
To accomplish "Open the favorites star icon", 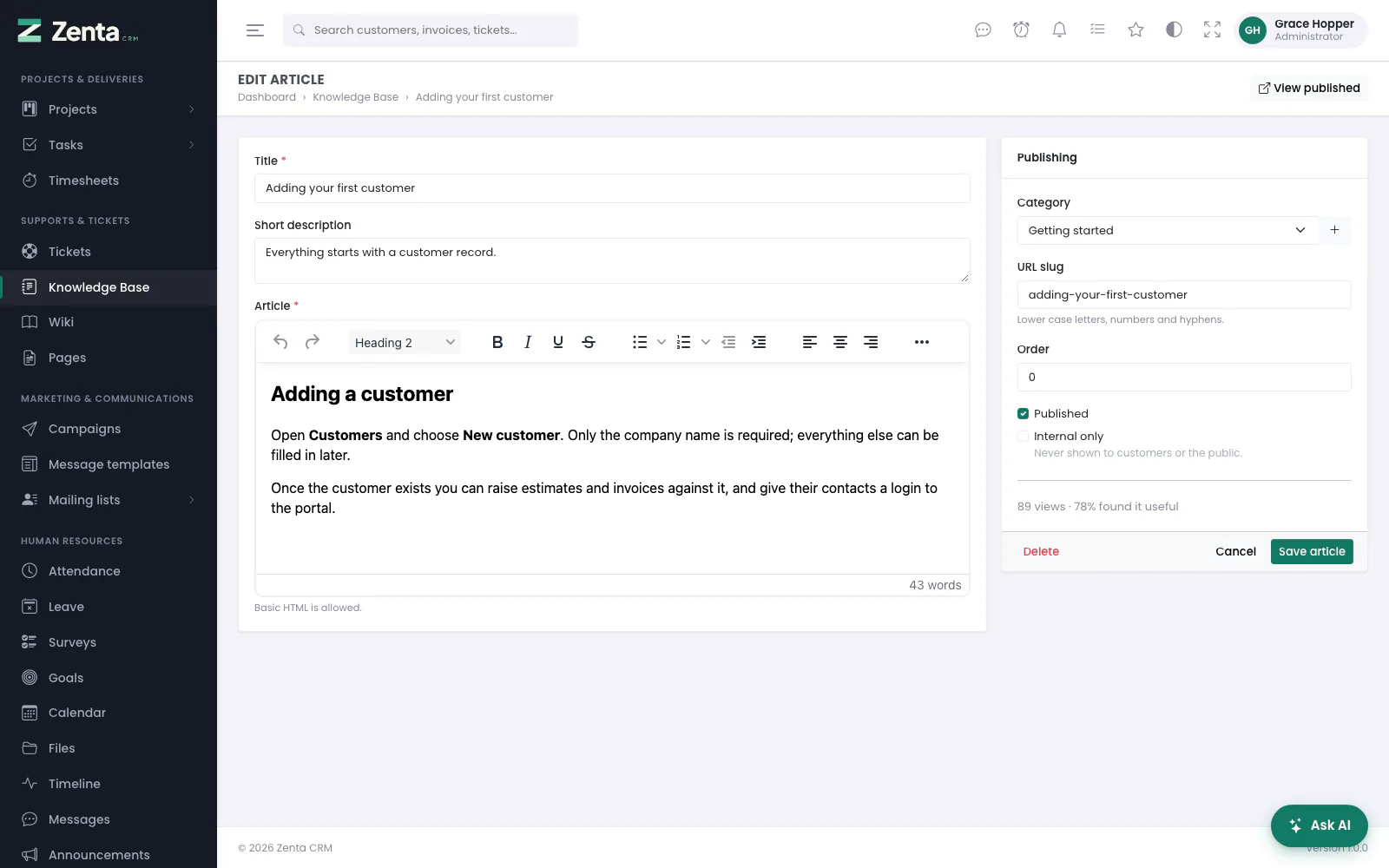I will (1136, 30).
